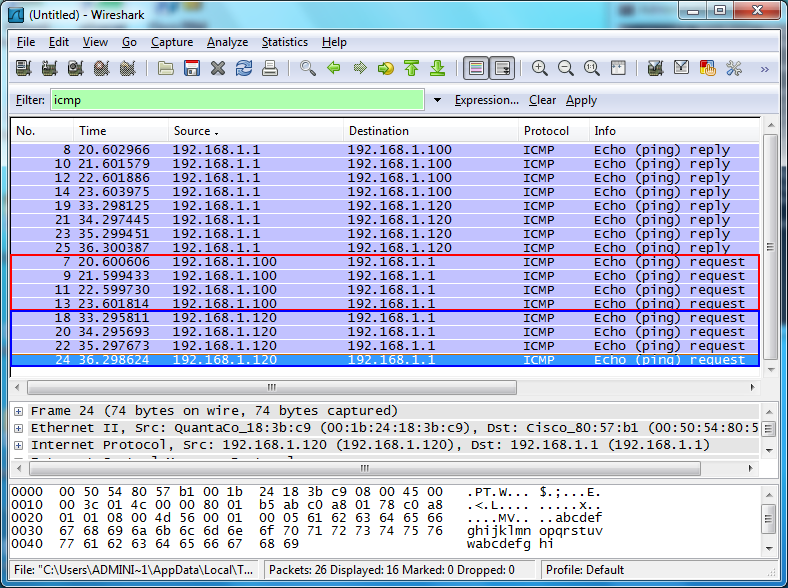This screenshot has width=788, height=588.
Task: Open the list of capture interfaces
Action: point(24,68)
